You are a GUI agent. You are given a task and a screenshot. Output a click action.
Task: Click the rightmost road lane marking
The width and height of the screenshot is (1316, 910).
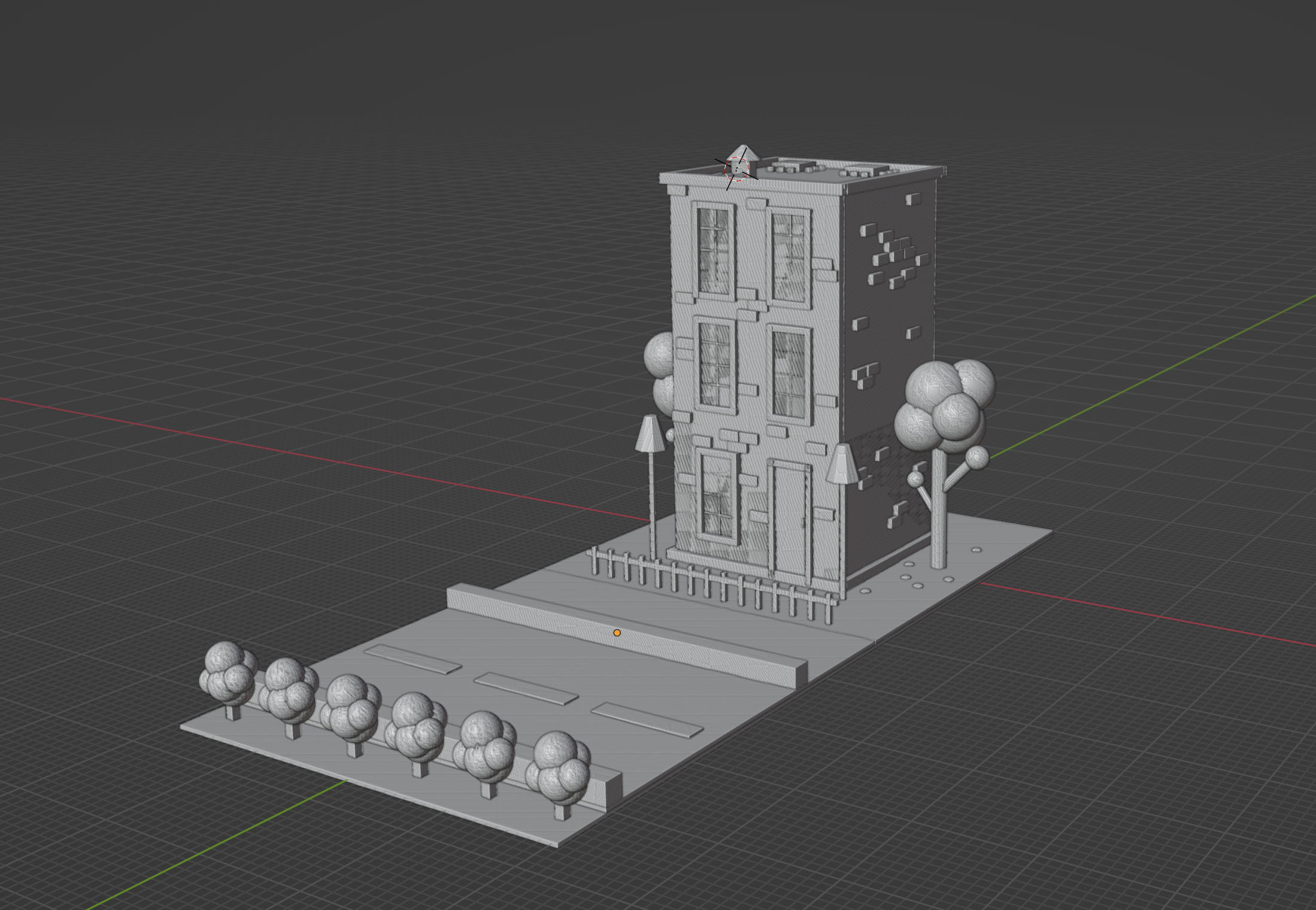pos(647,720)
